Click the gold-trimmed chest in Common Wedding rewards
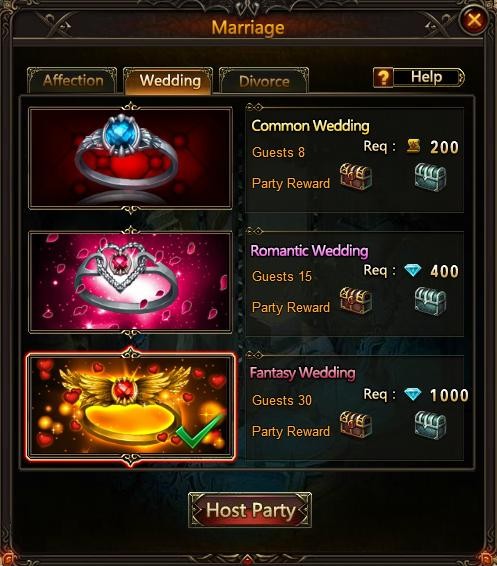 click(356, 177)
